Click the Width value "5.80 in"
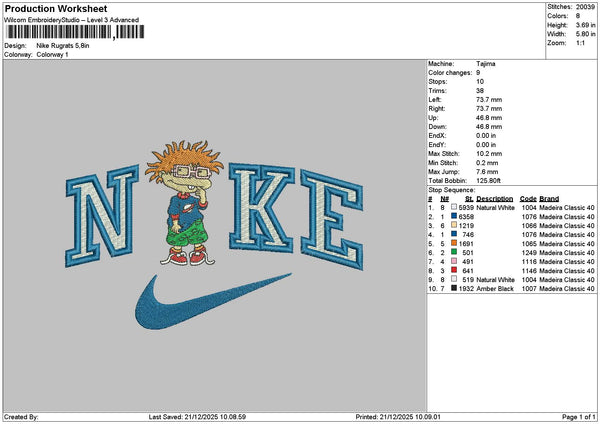The width and height of the screenshot is (600, 424). click(x=585, y=34)
